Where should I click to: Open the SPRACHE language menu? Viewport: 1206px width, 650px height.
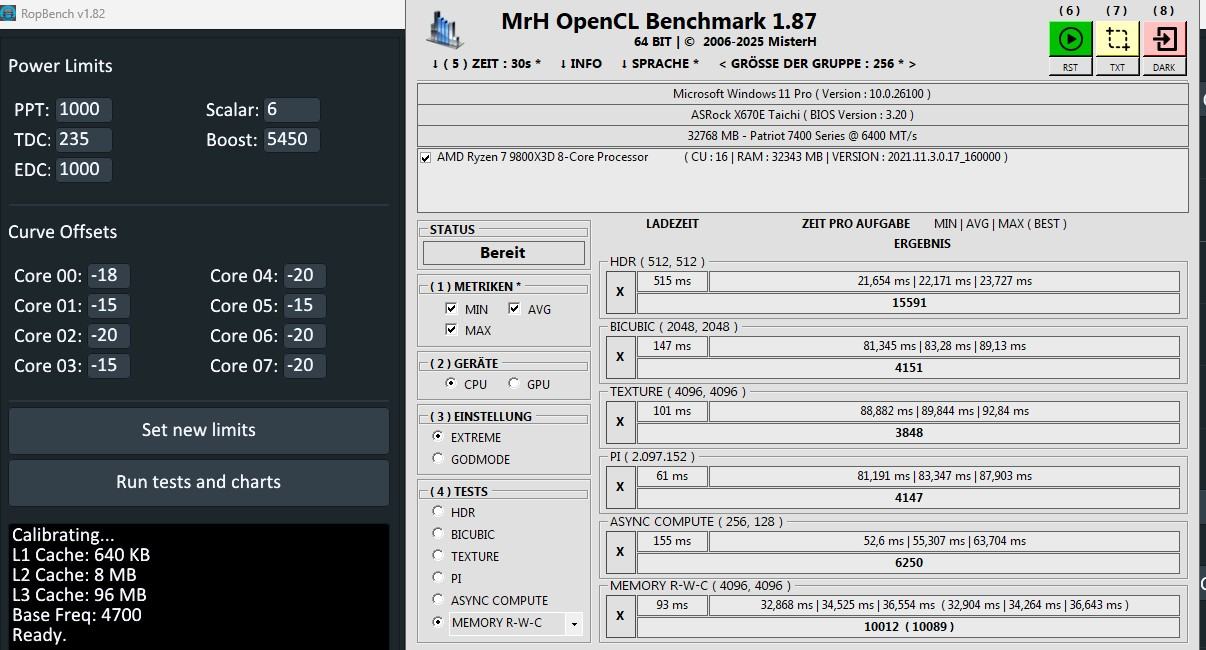(x=660, y=63)
